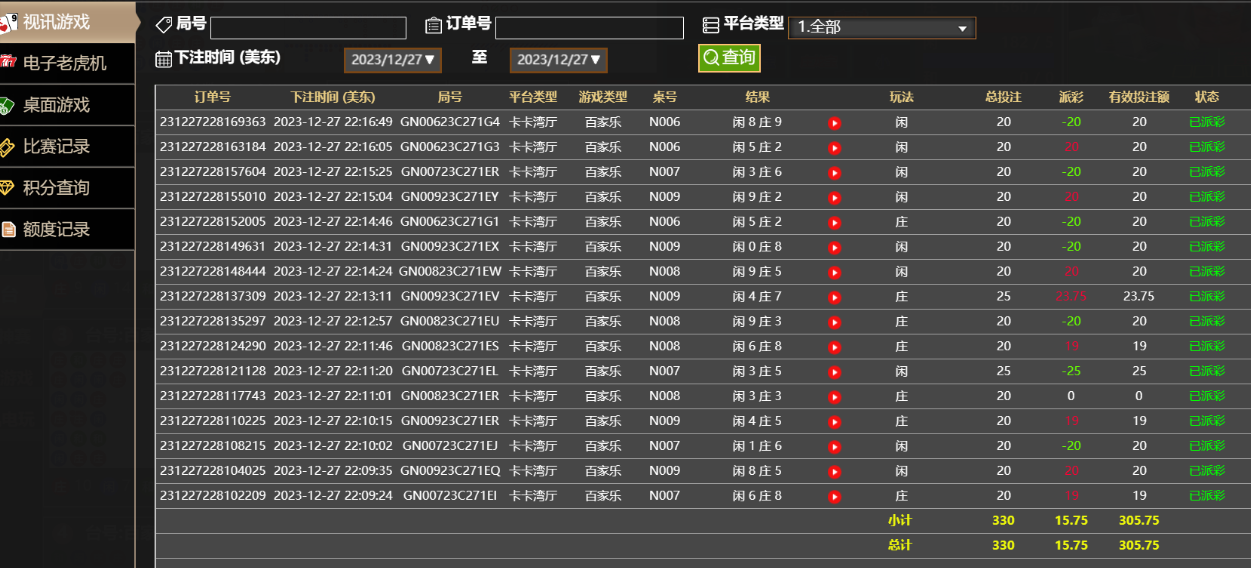This screenshot has height=568, width=1251.
Task: Select the 视讯游戏 menu tab
Action: pyautogui.click(x=68, y=21)
